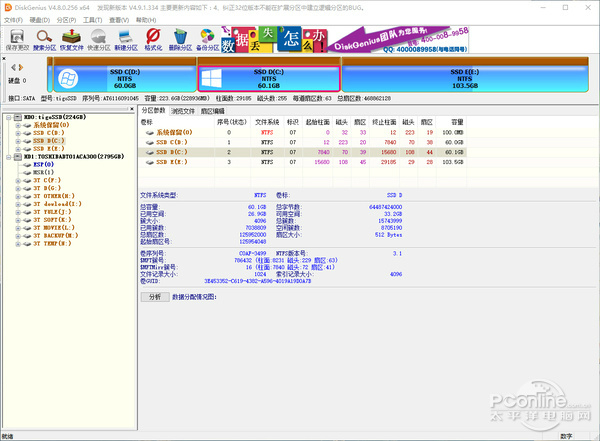Collapse the HD1:TOSHIBA disk tree node
The width and height of the screenshot is (600, 441).
pos(9,156)
